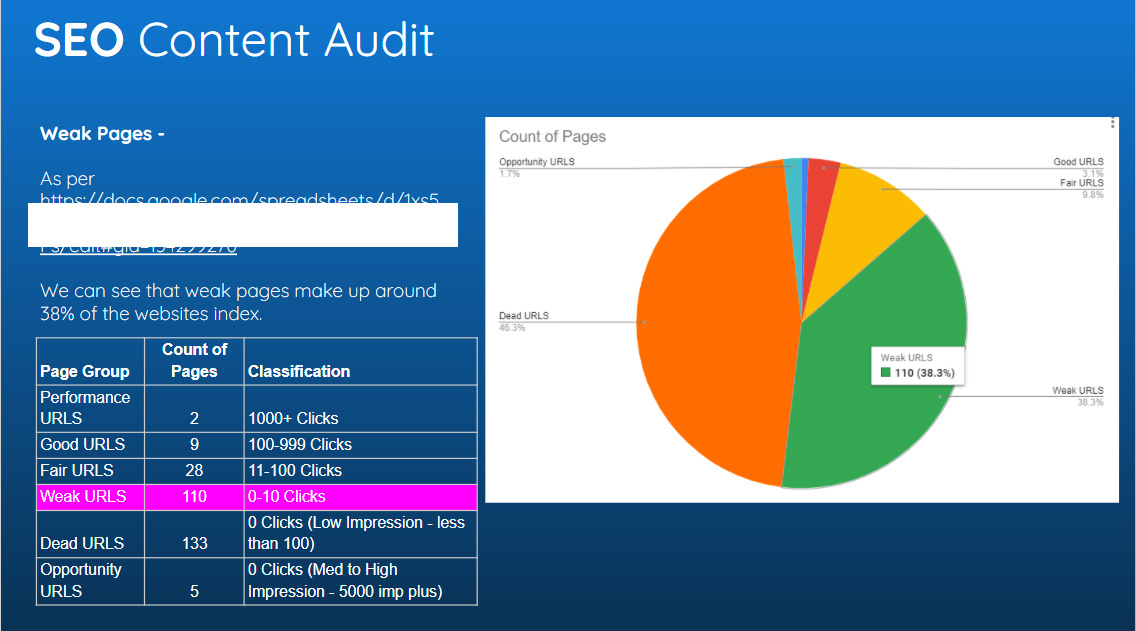Select the SEO Content Audit slide title

(234, 40)
